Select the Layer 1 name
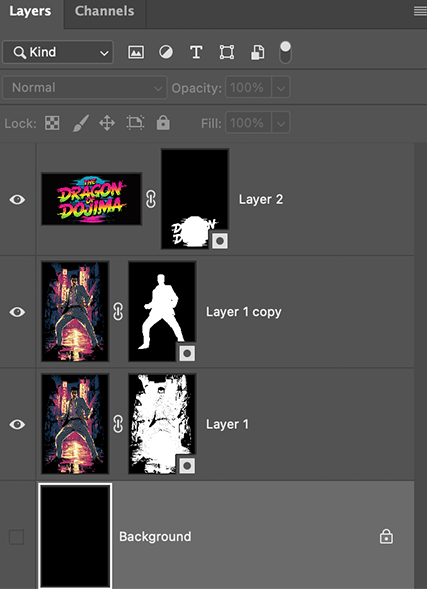427x589 pixels. coord(227,424)
